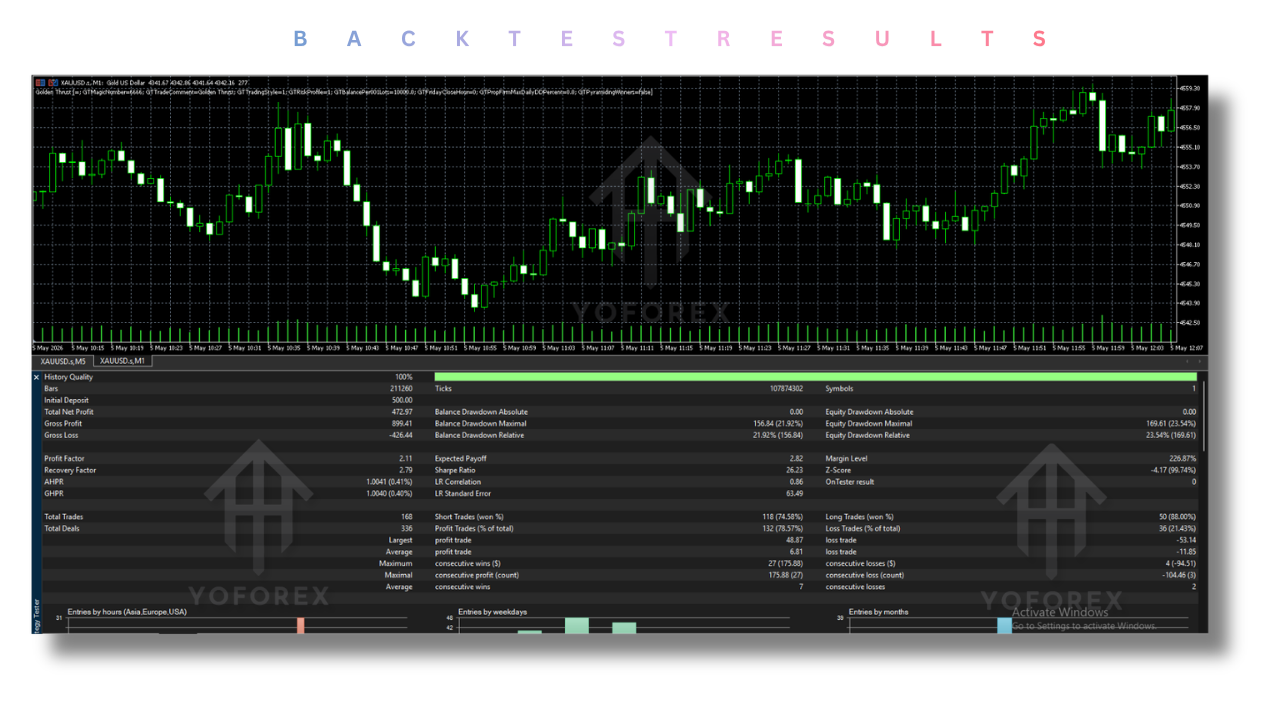Select the LR Correlation value 0.86
Screen dimensions: 1280x720
[796, 482]
